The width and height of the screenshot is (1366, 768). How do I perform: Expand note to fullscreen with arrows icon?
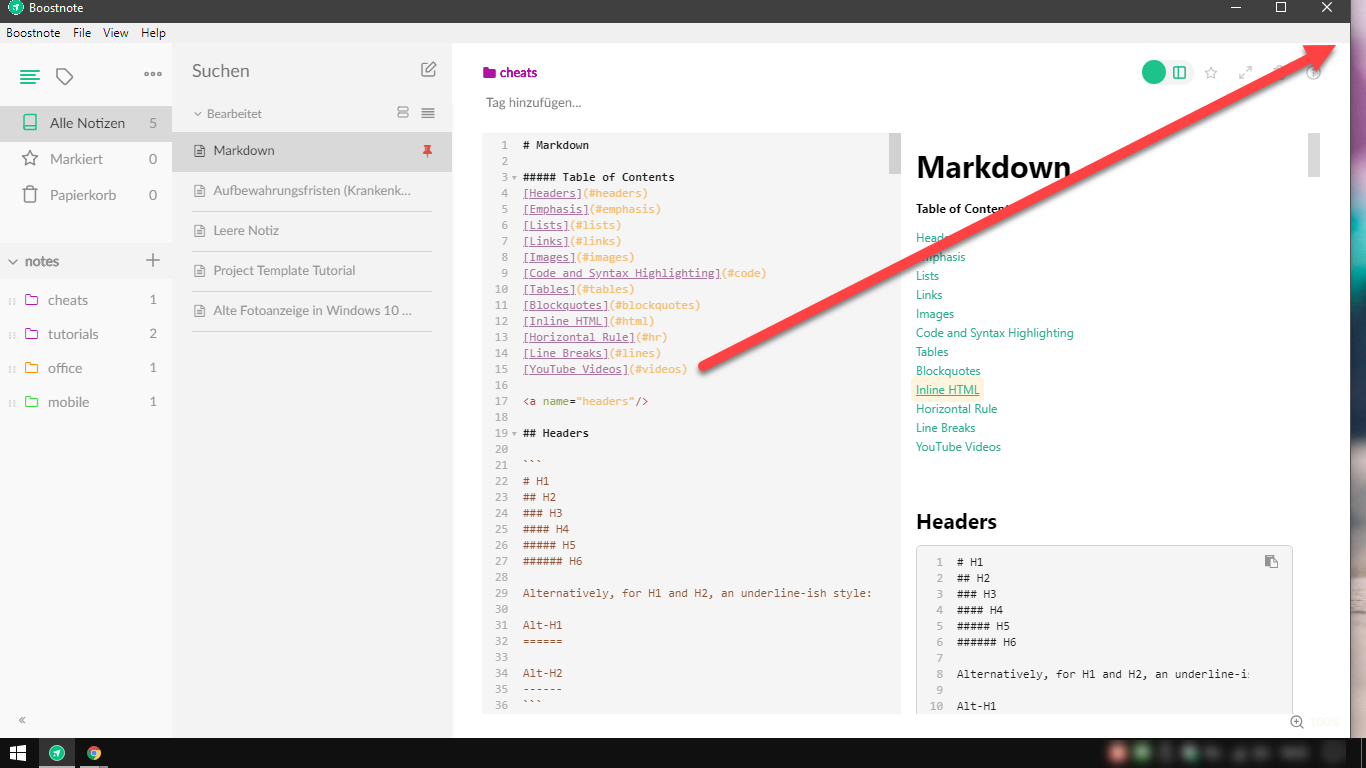click(x=1245, y=73)
